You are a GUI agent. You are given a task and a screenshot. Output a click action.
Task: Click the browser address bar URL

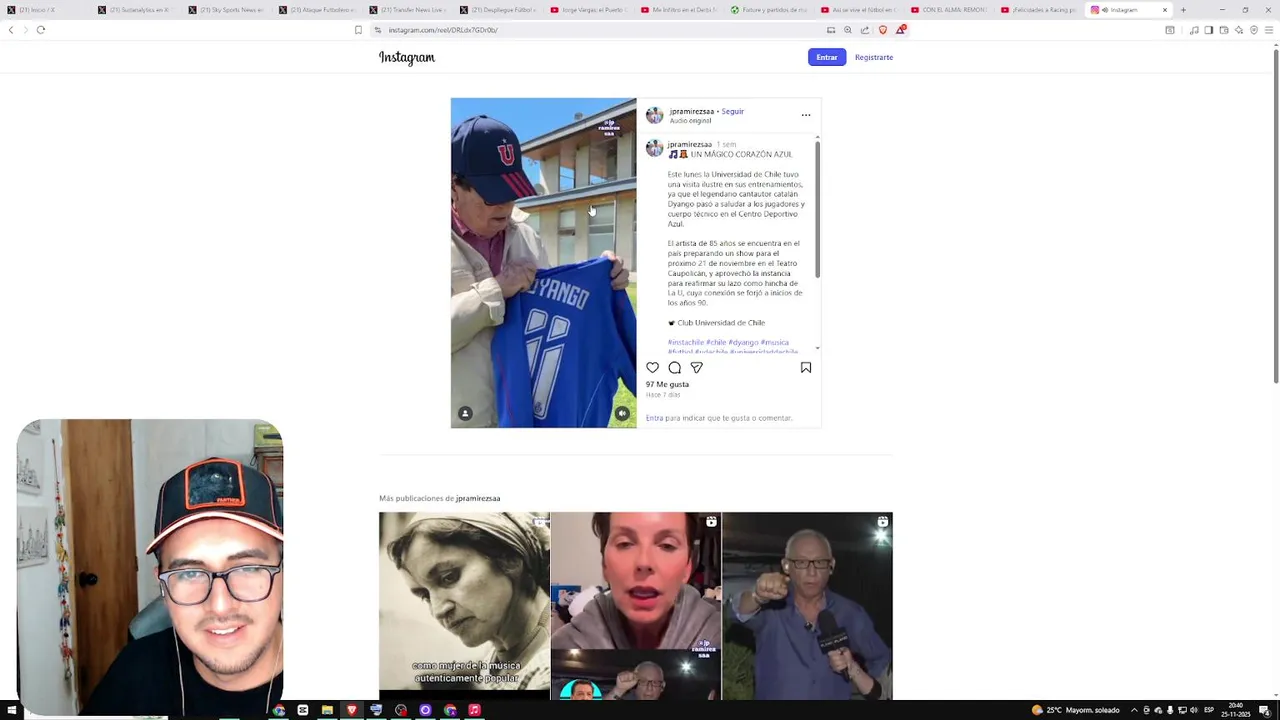click(443, 30)
